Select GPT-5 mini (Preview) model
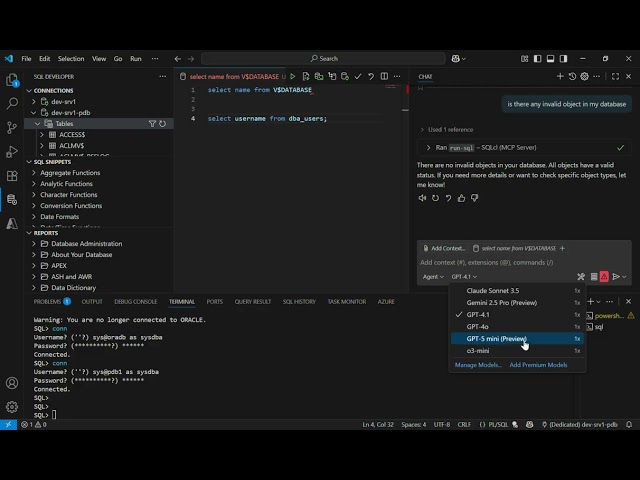The image size is (640, 480). point(517,339)
